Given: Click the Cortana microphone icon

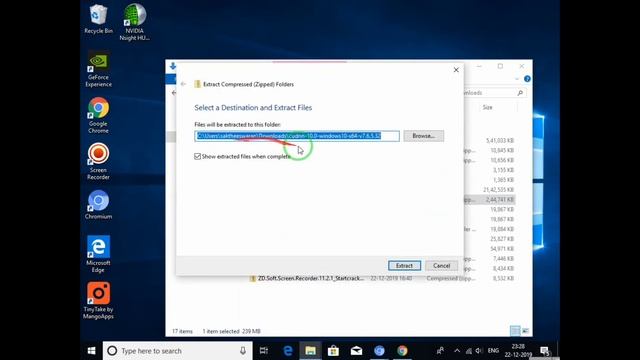Looking at the screenshot, I should pos(243,351).
